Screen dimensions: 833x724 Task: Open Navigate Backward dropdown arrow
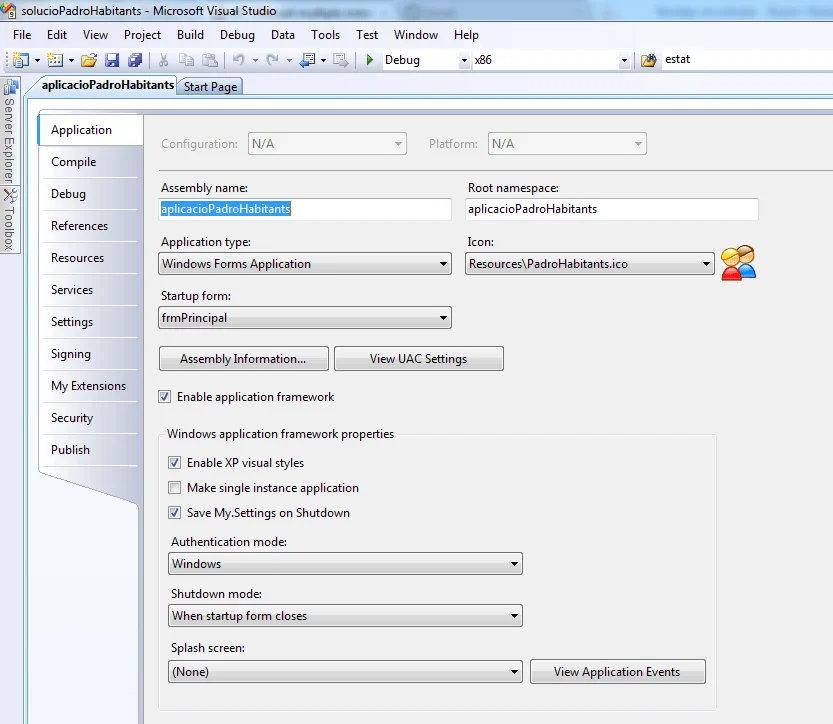(323, 61)
